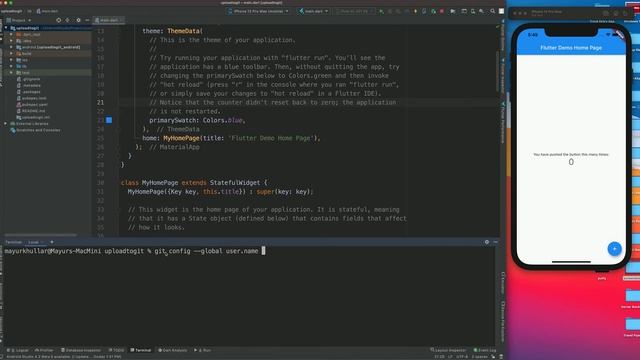This screenshot has width=640, height=360.
Task: Open the Logcat tool window
Action: 18,350
